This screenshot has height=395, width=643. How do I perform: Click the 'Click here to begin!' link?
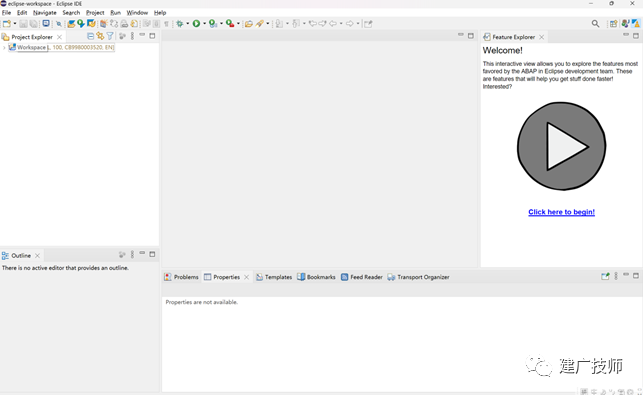click(x=561, y=212)
